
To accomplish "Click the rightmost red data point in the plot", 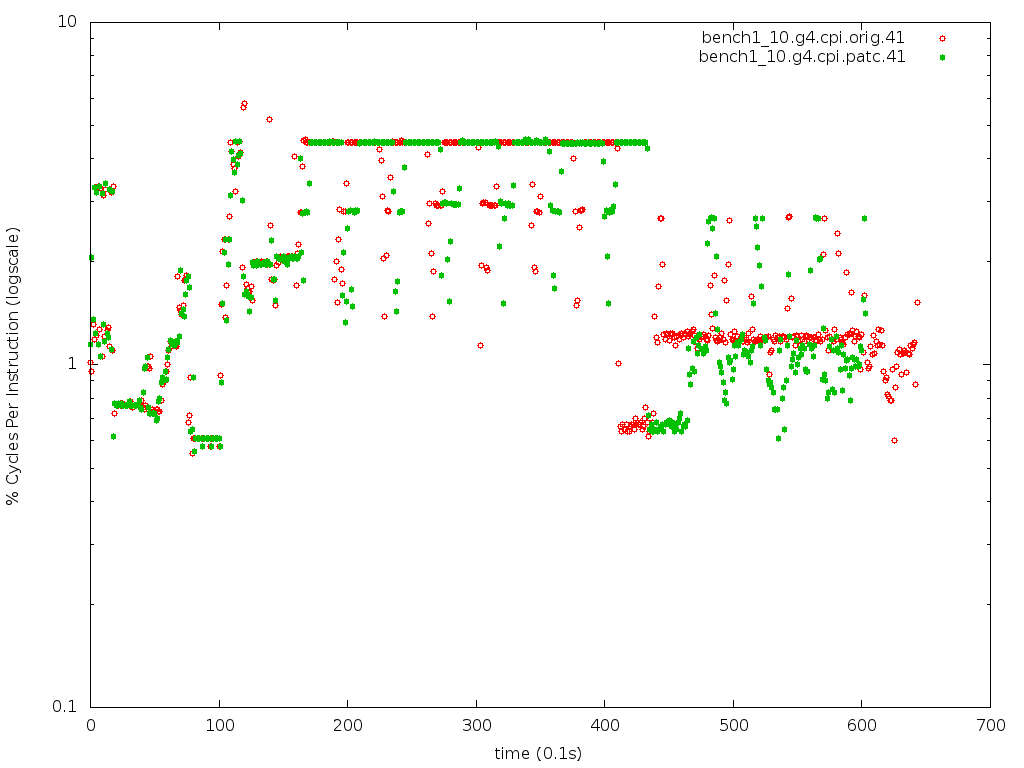I will (x=917, y=302).
